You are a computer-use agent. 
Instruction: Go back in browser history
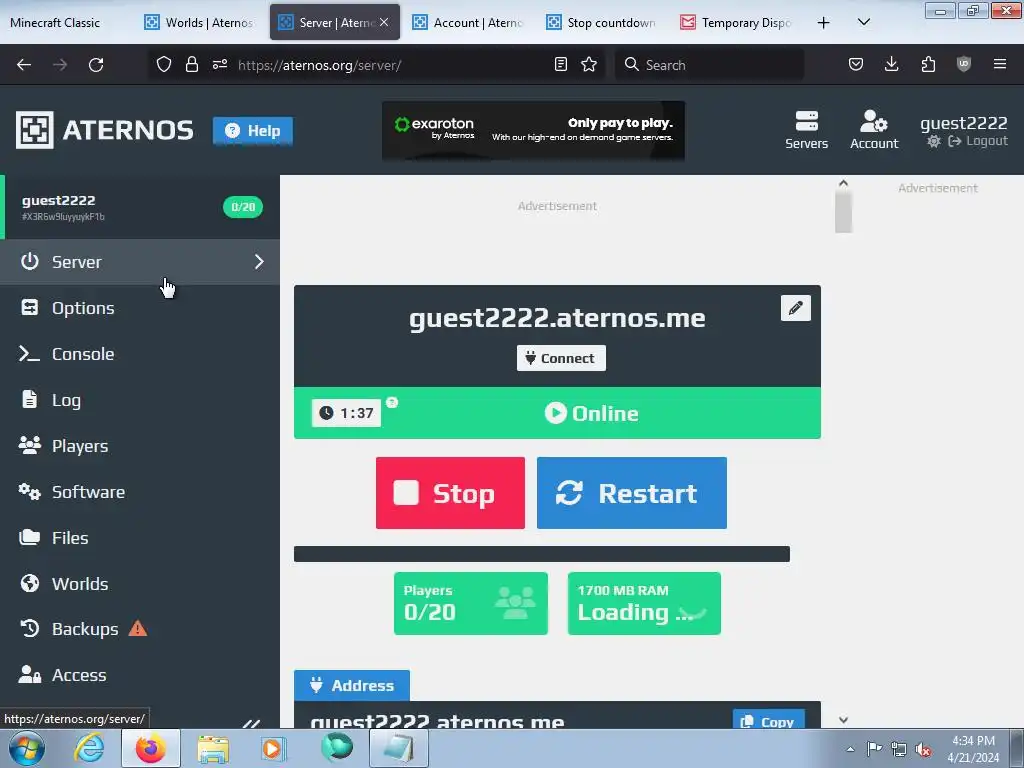pyautogui.click(x=24, y=65)
